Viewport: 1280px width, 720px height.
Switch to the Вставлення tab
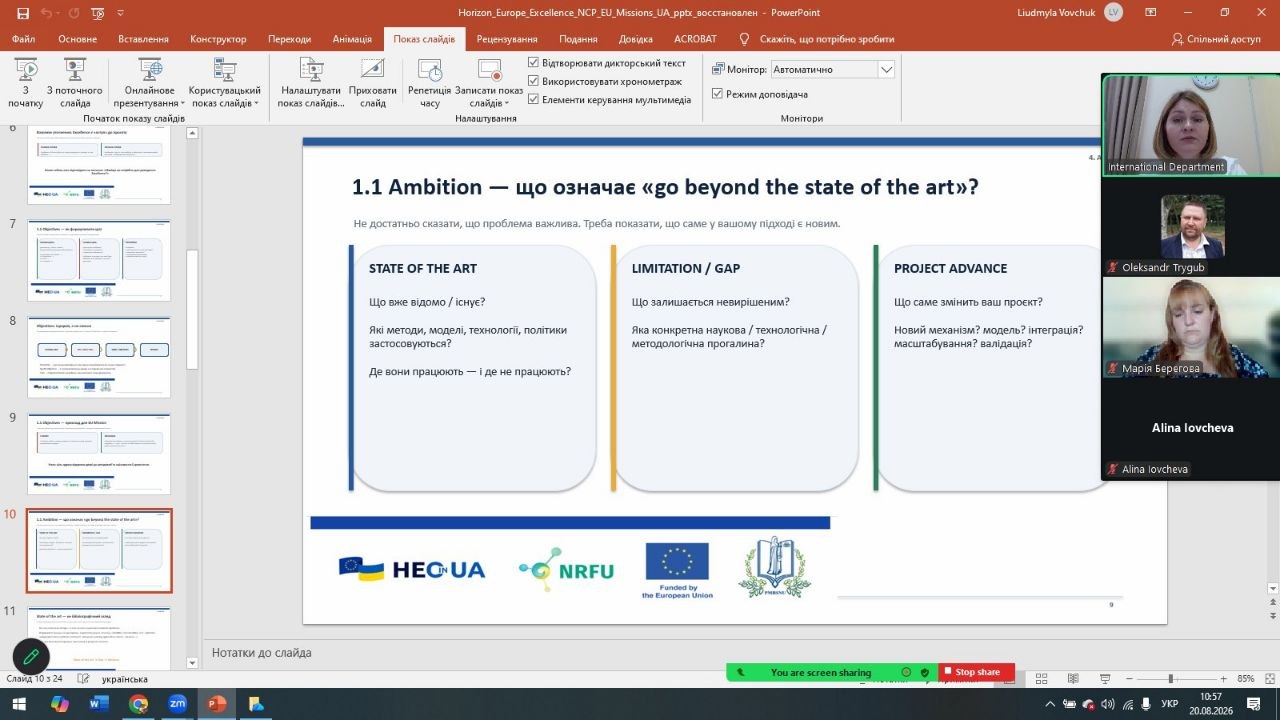pos(143,39)
